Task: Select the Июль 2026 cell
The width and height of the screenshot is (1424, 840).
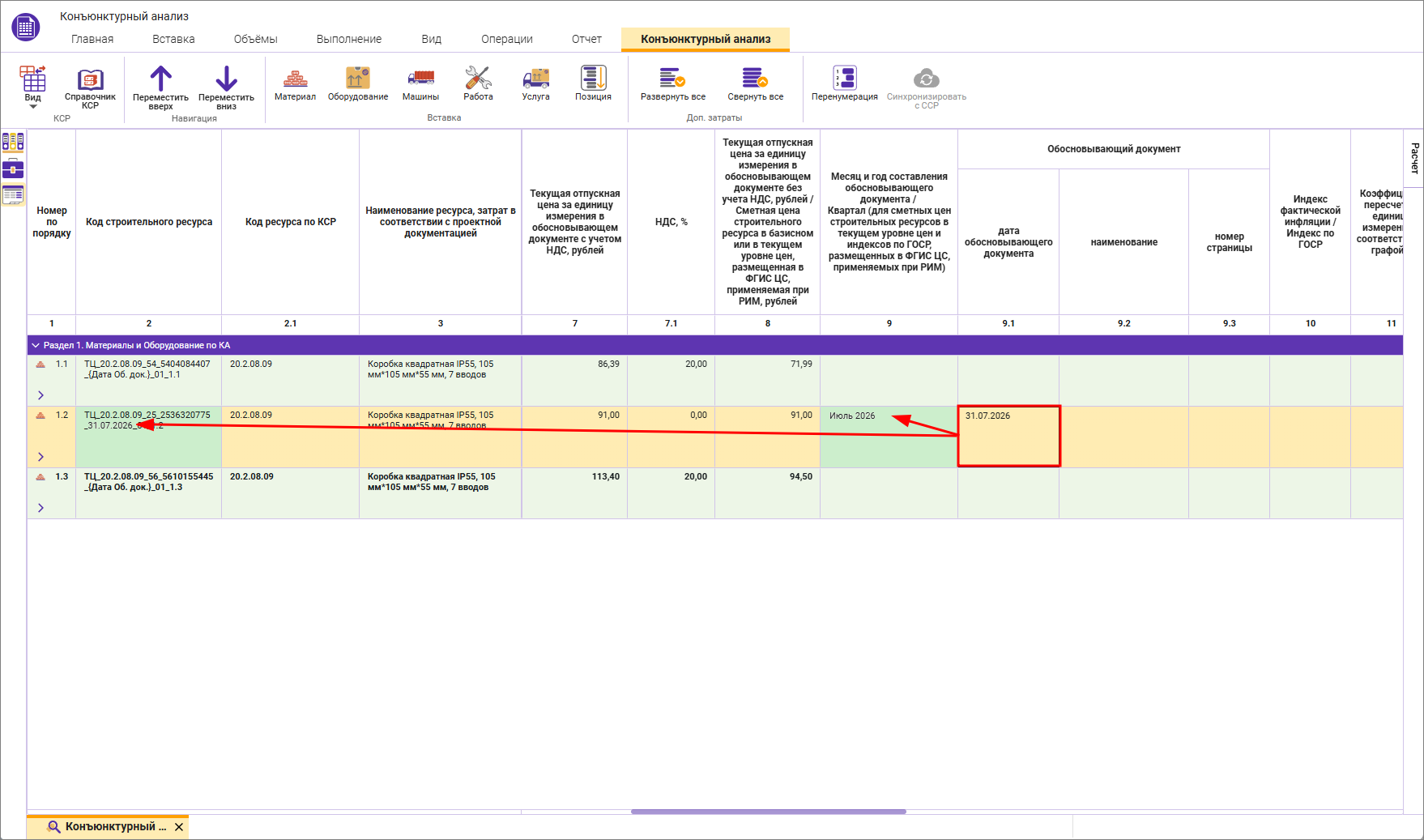Action: [x=889, y=437]
